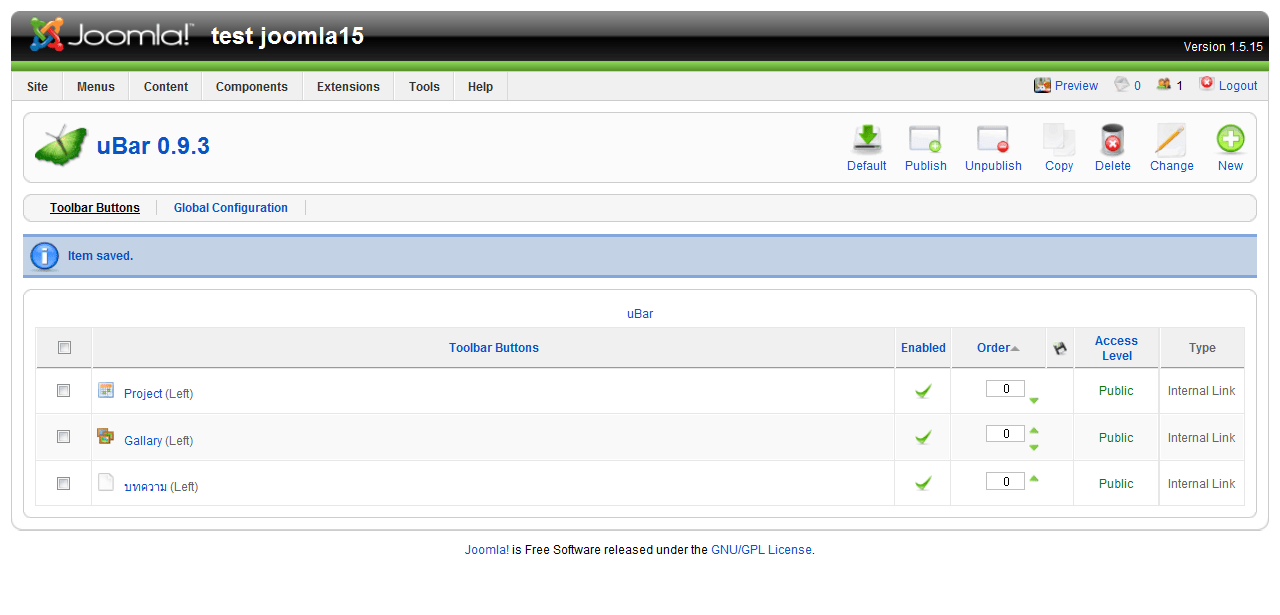This screenshot has height=615, width=1280.
Task: Check the Gallary row checkbox
Action: point(63,437)
